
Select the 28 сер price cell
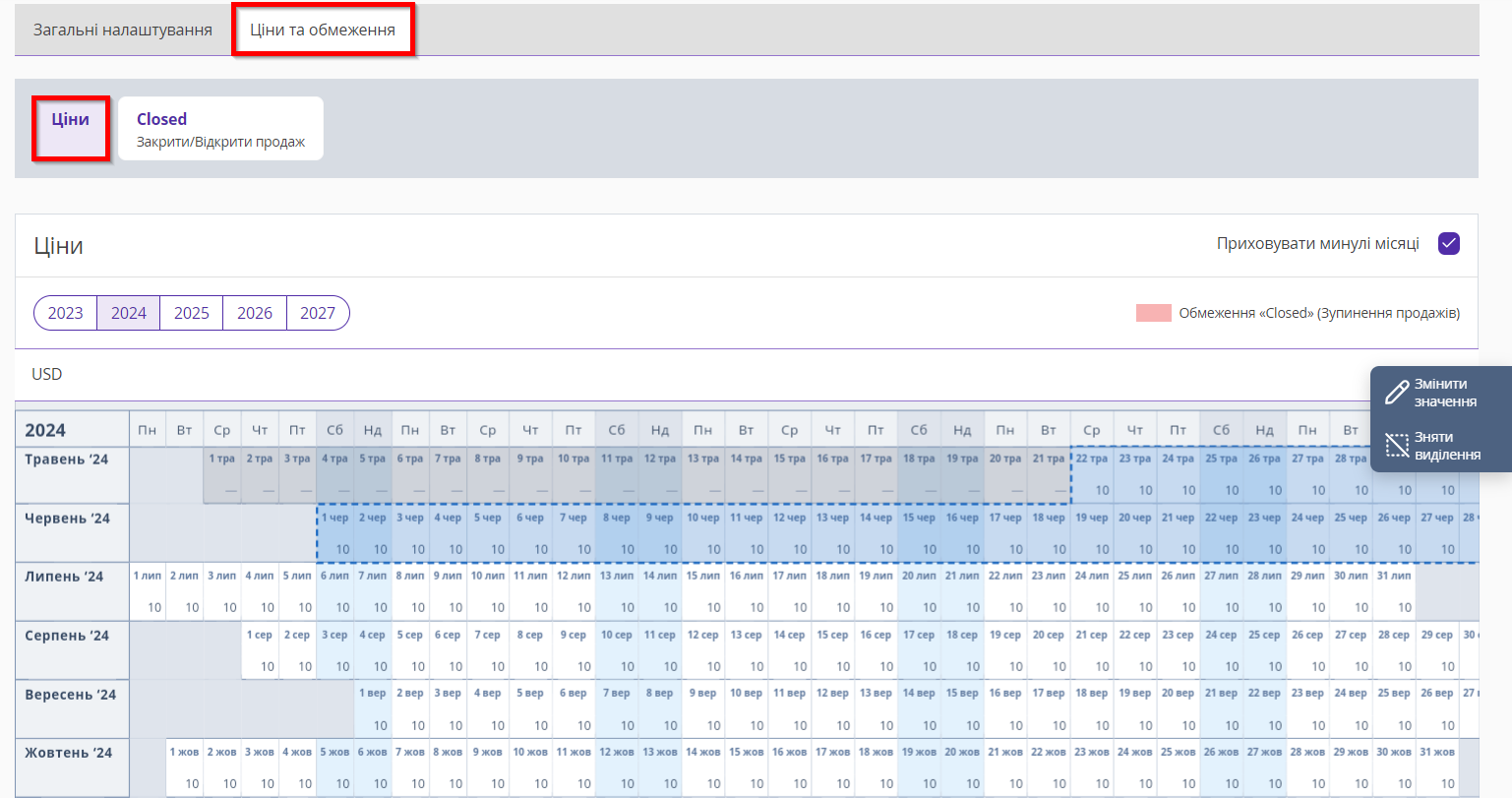click(1394, 650)
